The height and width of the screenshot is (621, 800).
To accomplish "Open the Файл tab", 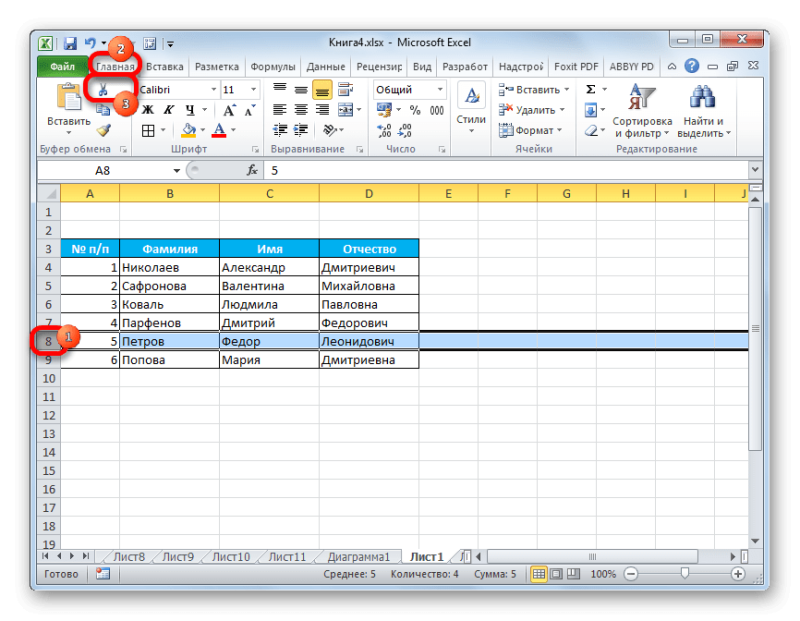I will tap(62, 67).
